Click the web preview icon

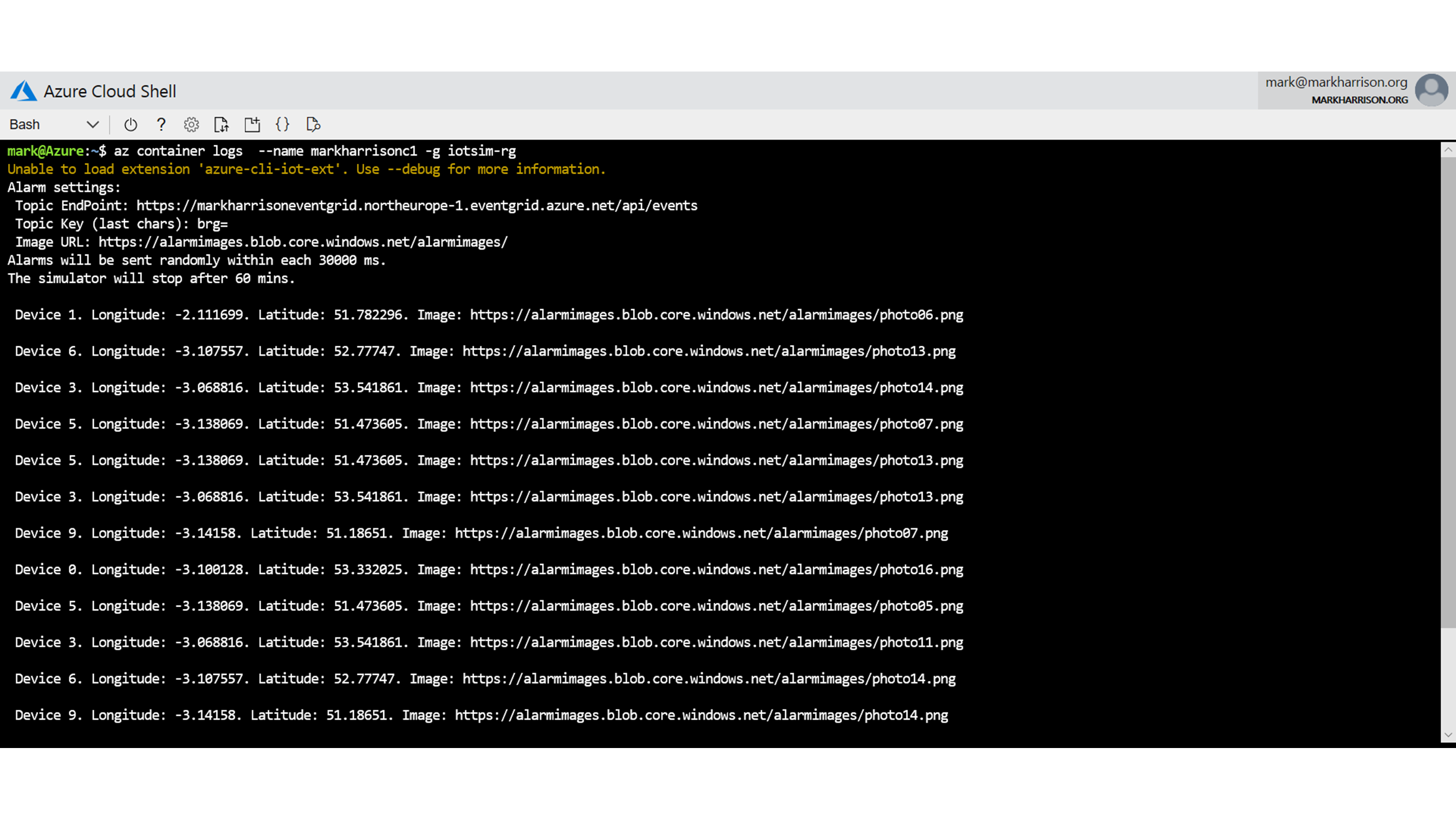point(313,124)
